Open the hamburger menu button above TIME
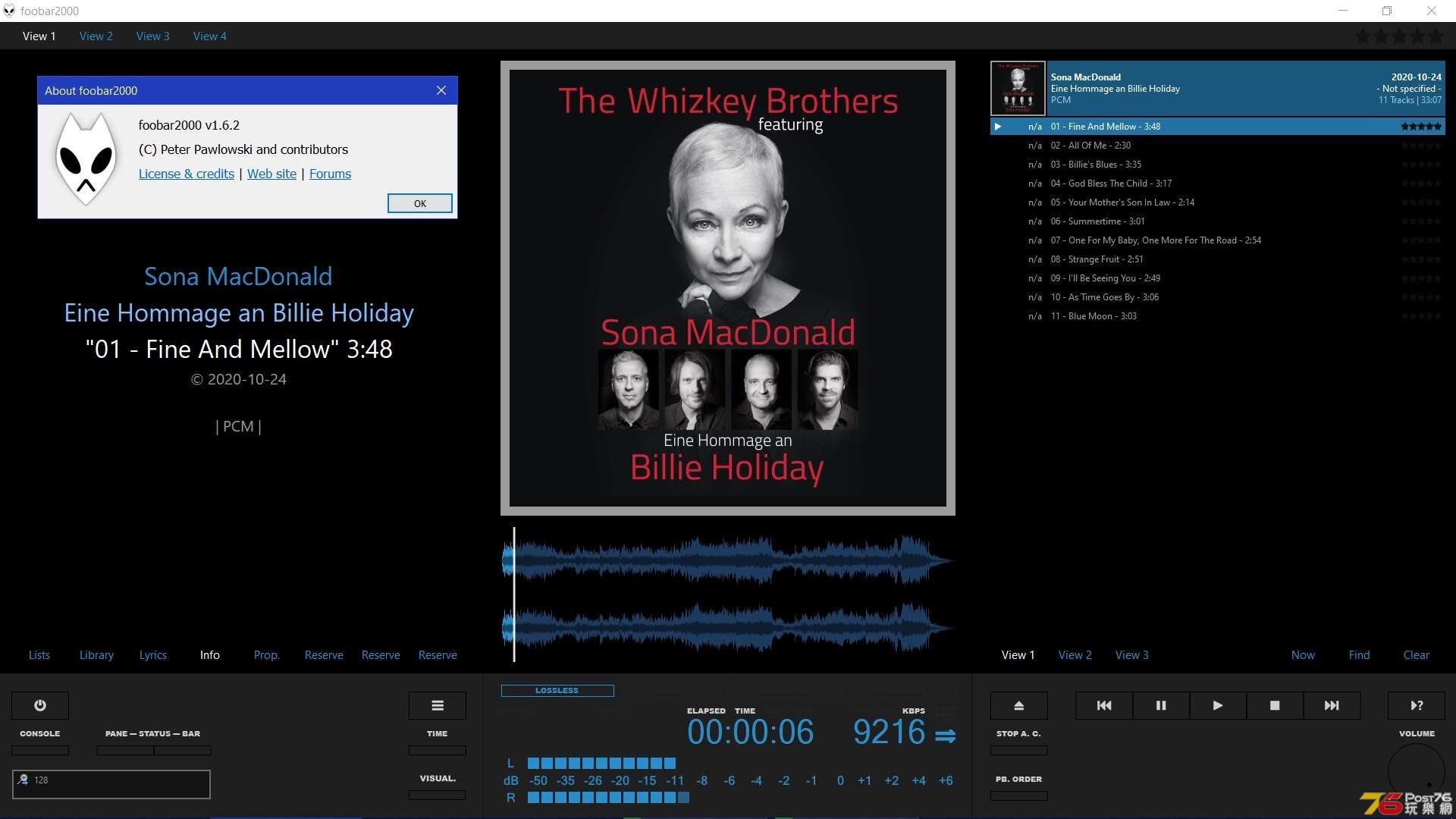Viewport: 1456px width, 819px height. (438, 705)
